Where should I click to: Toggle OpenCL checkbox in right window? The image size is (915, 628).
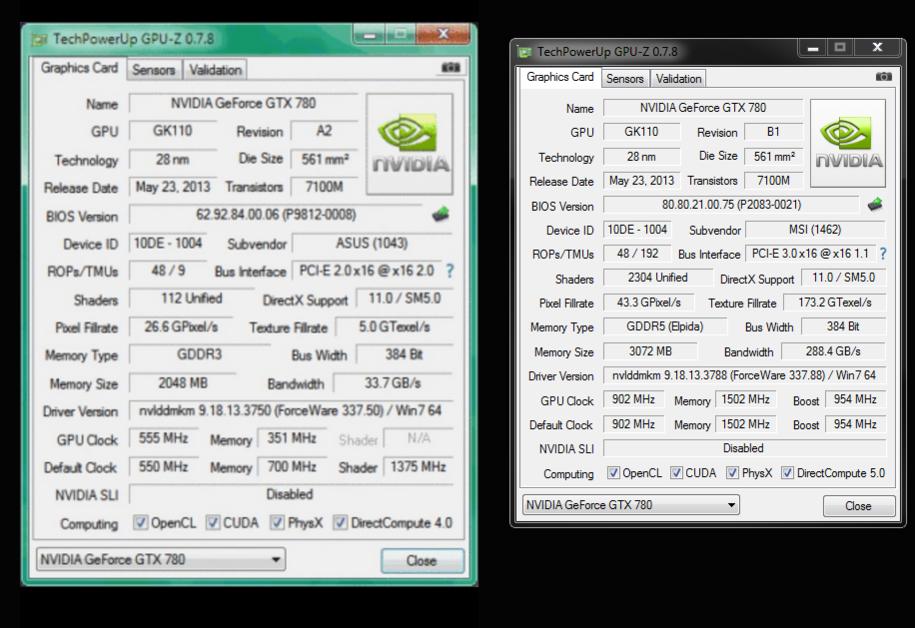pos(613,473)
